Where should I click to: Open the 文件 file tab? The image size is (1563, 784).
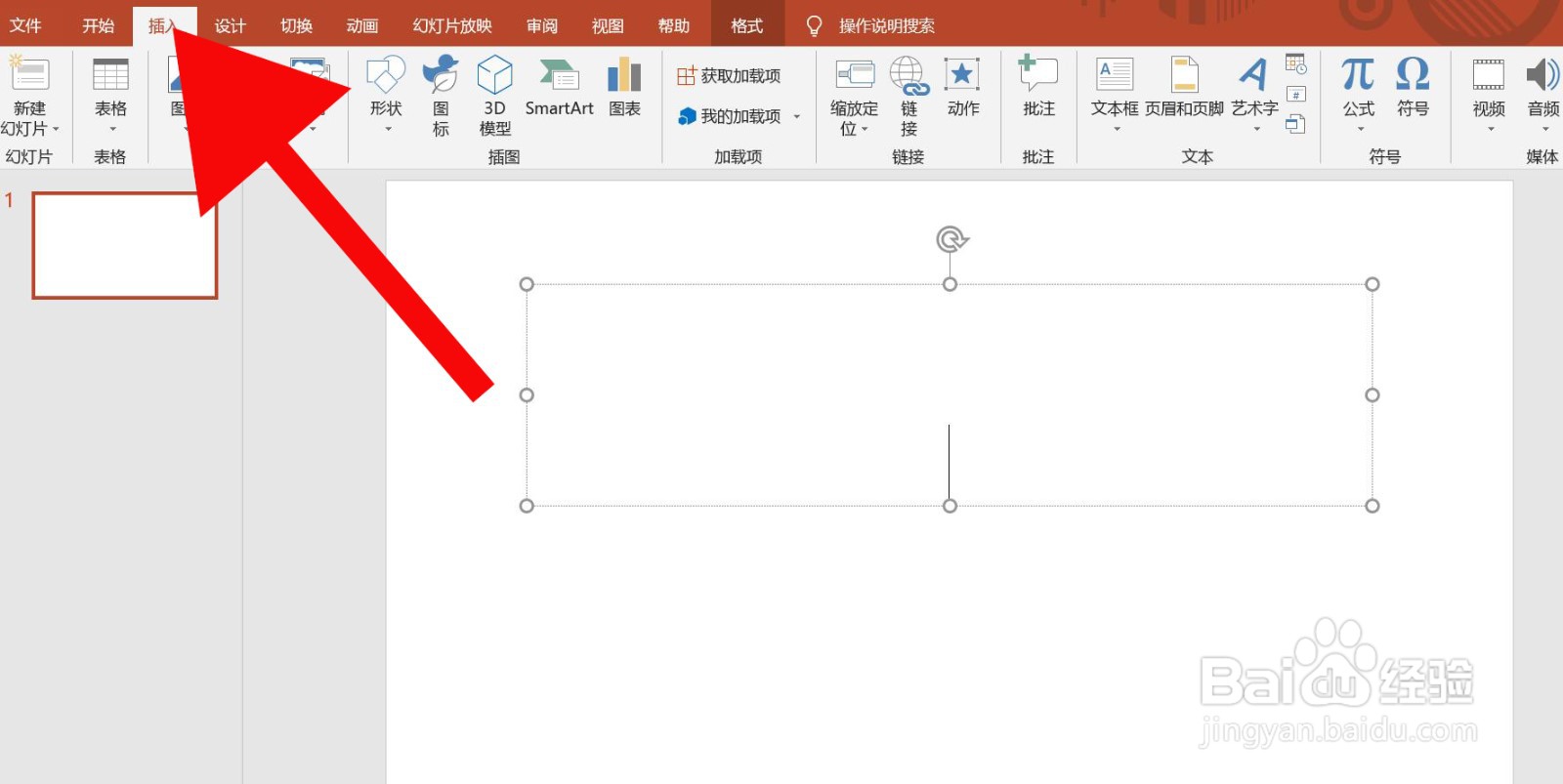click(x=25, y=26)
